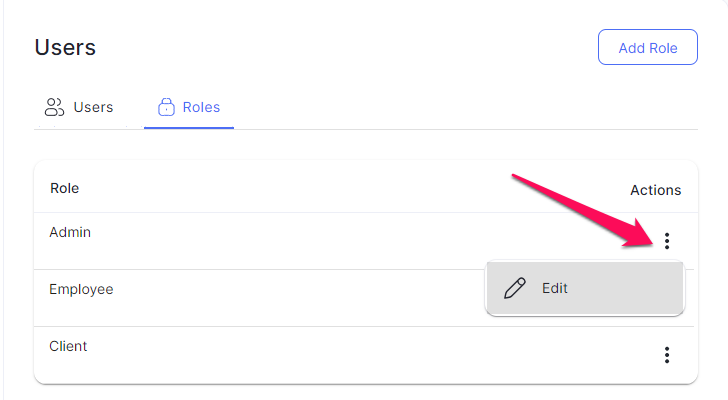Select the Client role name

(68, 346)
